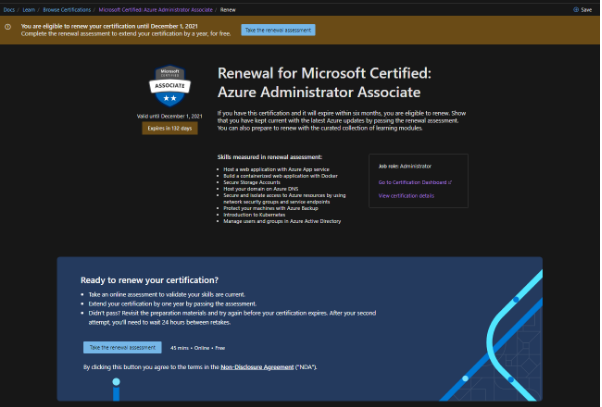The image size is (602, 407).
Task: Open the Non-Disclosure Agreement link
Action: pyautogui.click(x=257, y=367)
